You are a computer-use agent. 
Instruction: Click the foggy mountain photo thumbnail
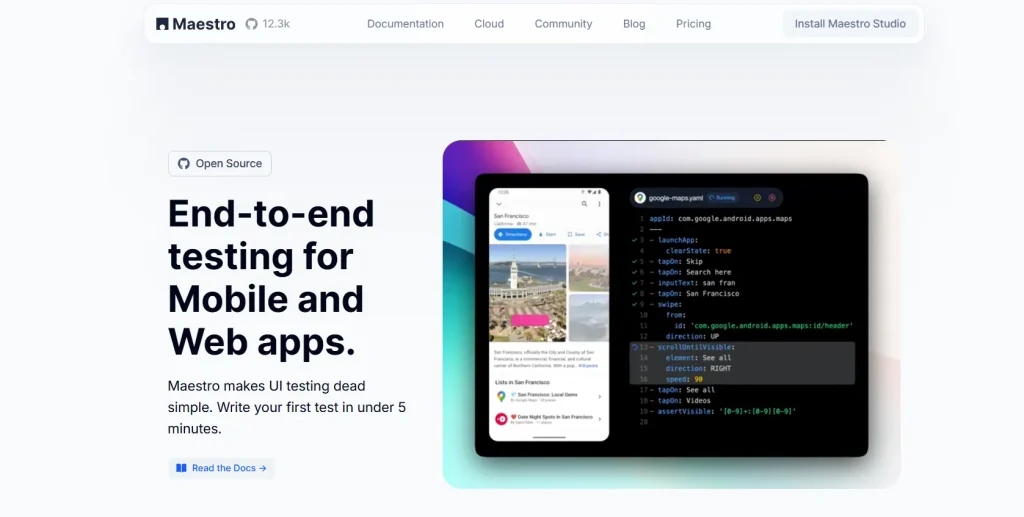tap(589, 318)
